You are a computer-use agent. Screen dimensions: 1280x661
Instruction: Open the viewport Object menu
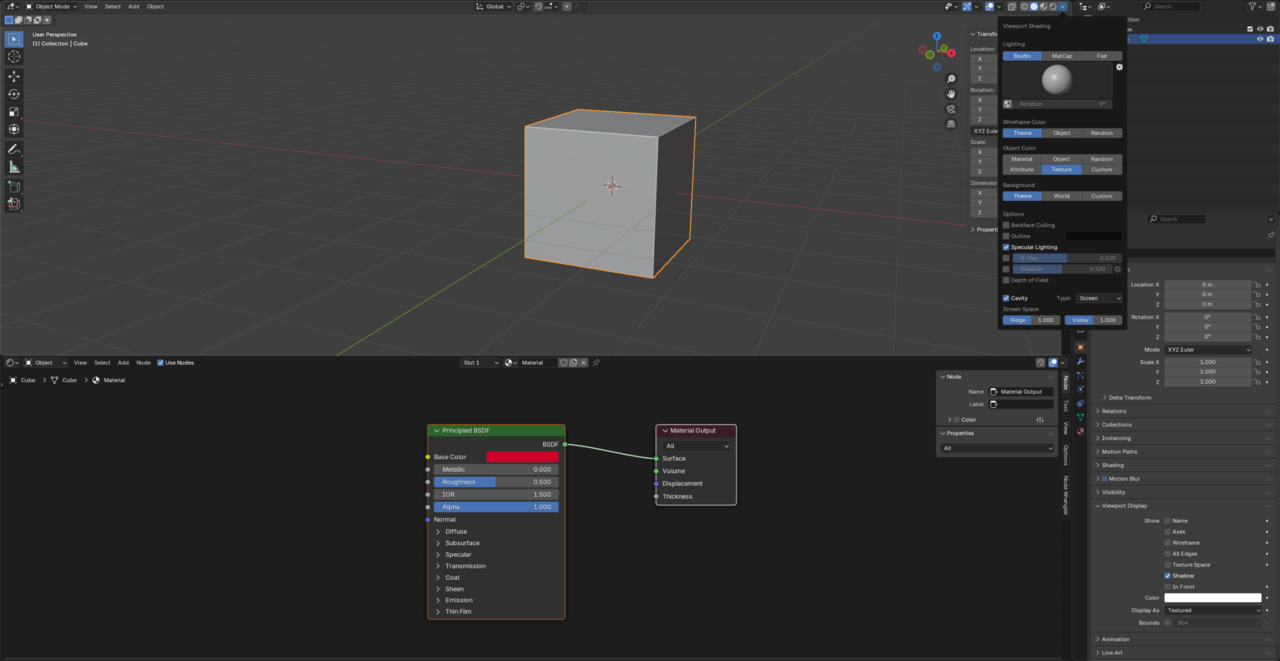155,6
